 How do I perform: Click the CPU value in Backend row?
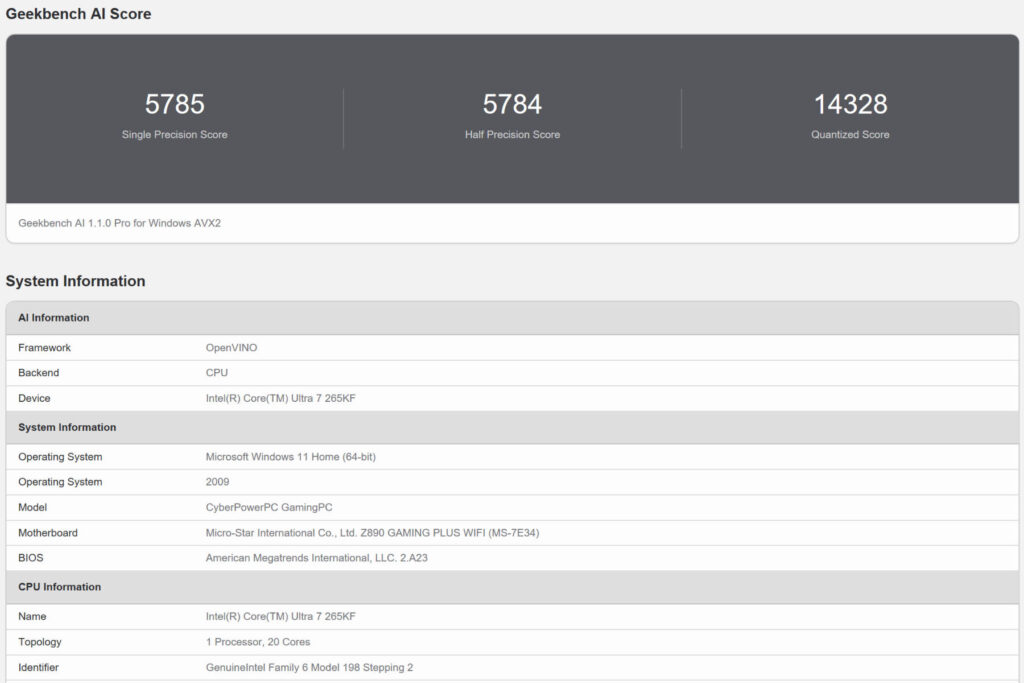[217, 373]
